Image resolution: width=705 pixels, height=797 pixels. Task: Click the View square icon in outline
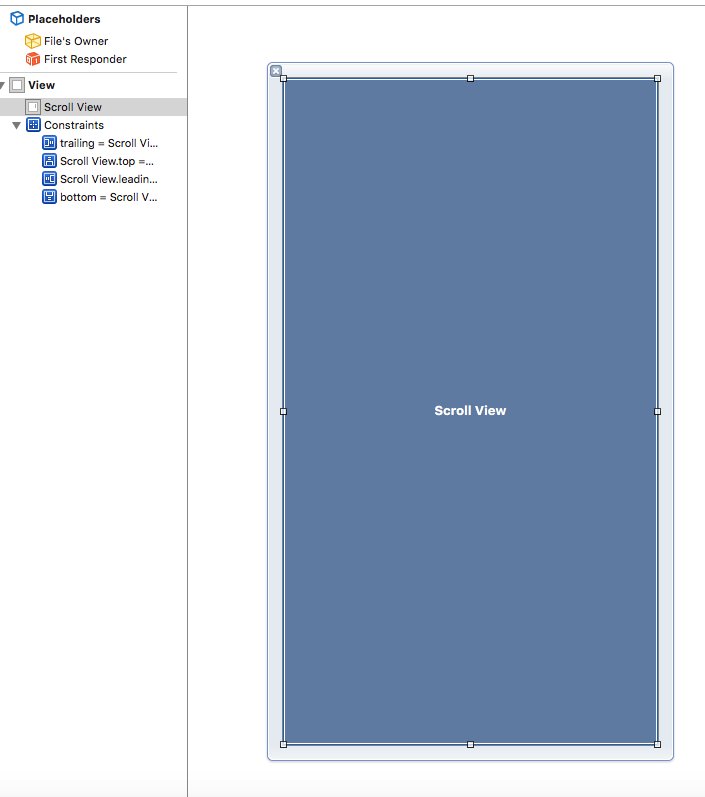point(17,85)
